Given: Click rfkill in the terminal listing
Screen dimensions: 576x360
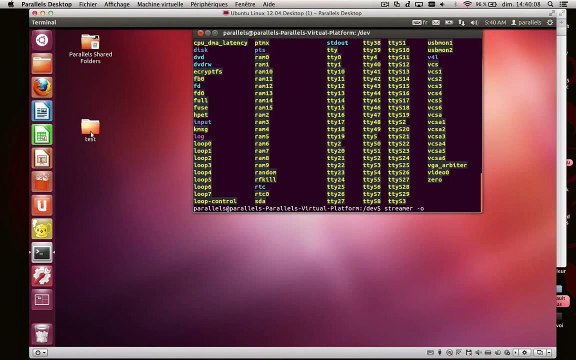Looking at the screenshot, I should [x=265, y=180].
